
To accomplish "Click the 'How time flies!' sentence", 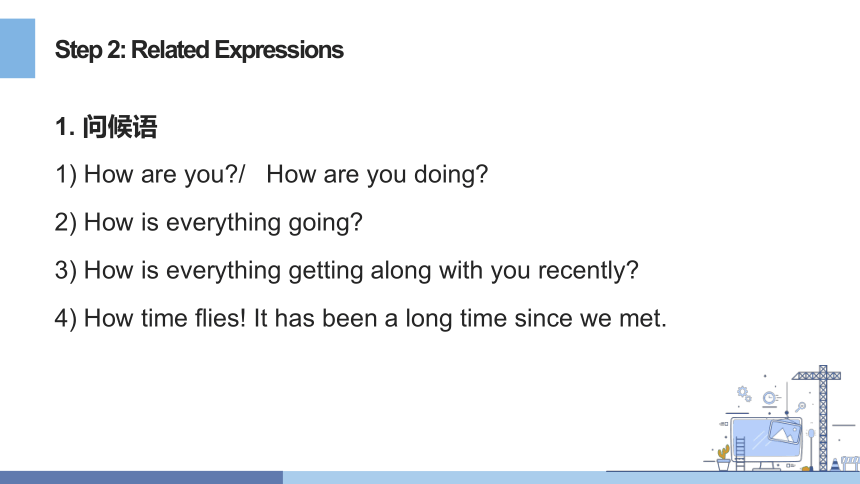I will pyautogui.click(x=165, y=318).
